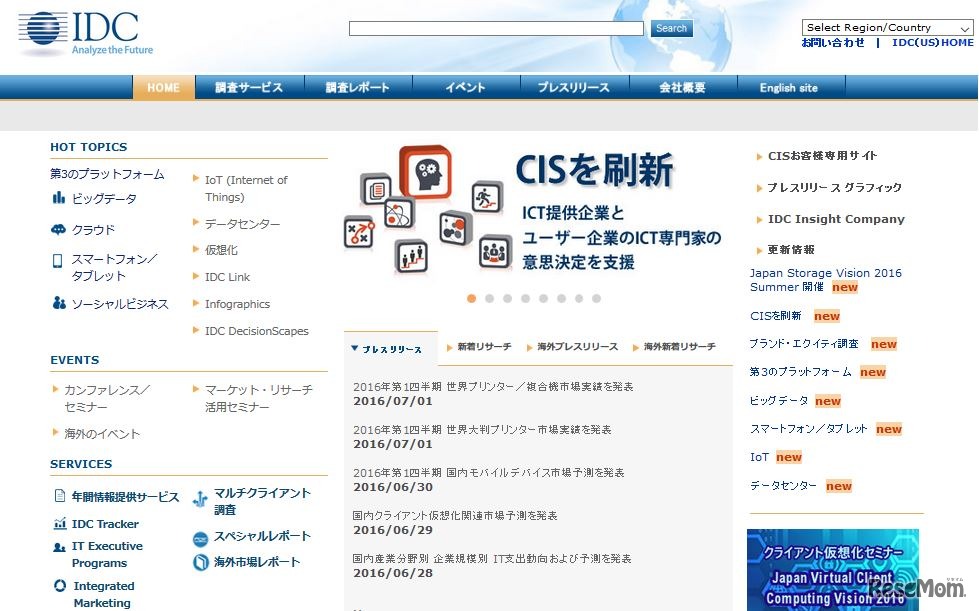Click the strategy X-O banner icon

coord(359,233)
